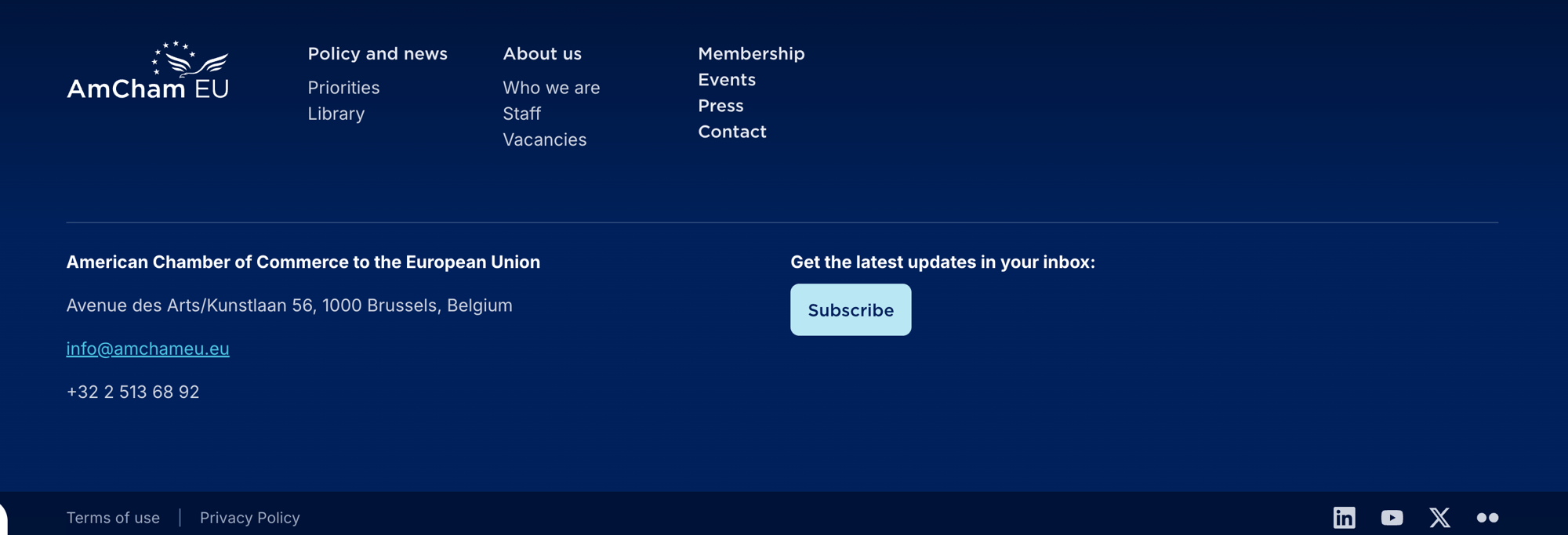Click the phone number +32 2 513 68 92
This screenshot has height=535, width=1568.
point(132,392)
